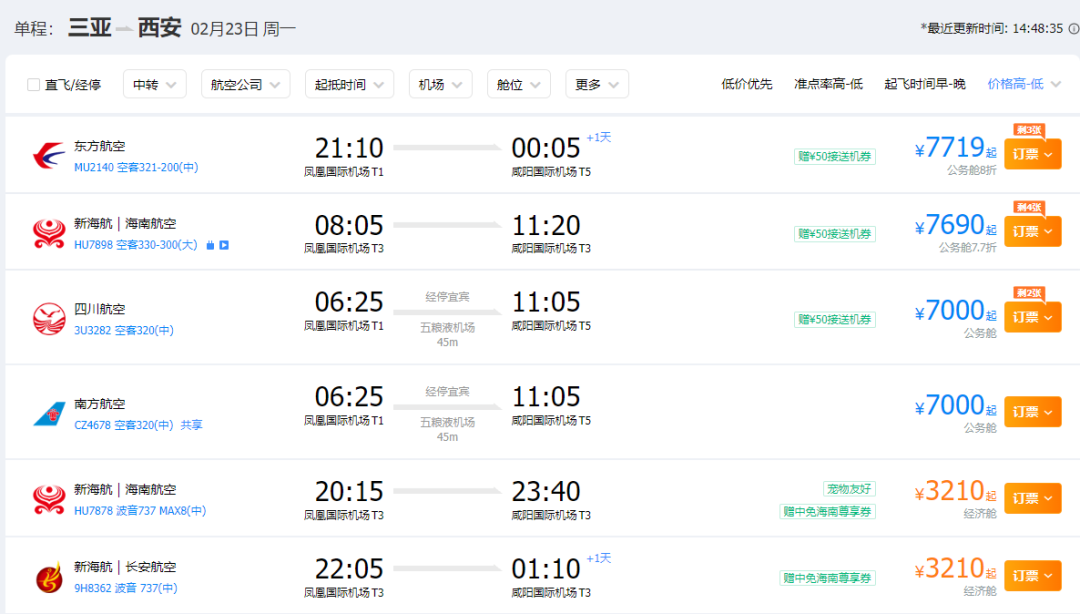The width and height of the screenshot is (1080, 614).
Task: Enable the 直飞/经停 checkbox
Action: click(x=34, y=85)
